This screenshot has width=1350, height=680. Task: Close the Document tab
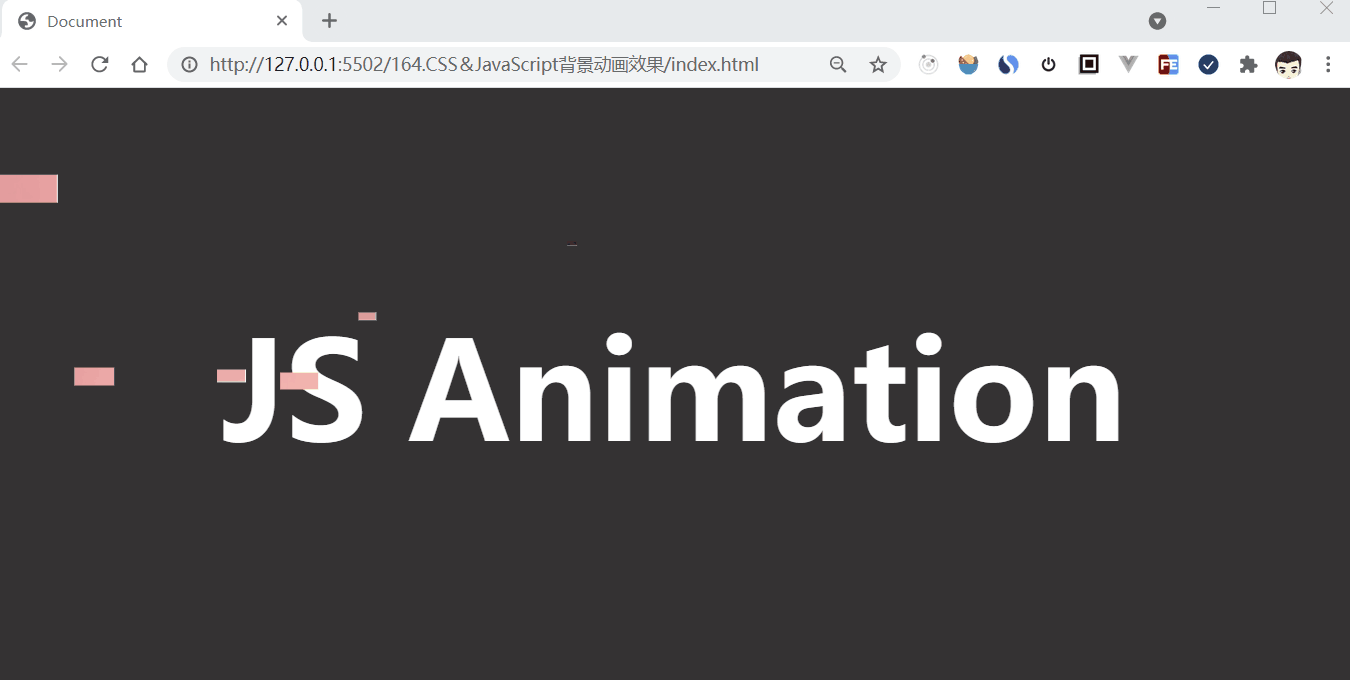(x=282, y=21)
